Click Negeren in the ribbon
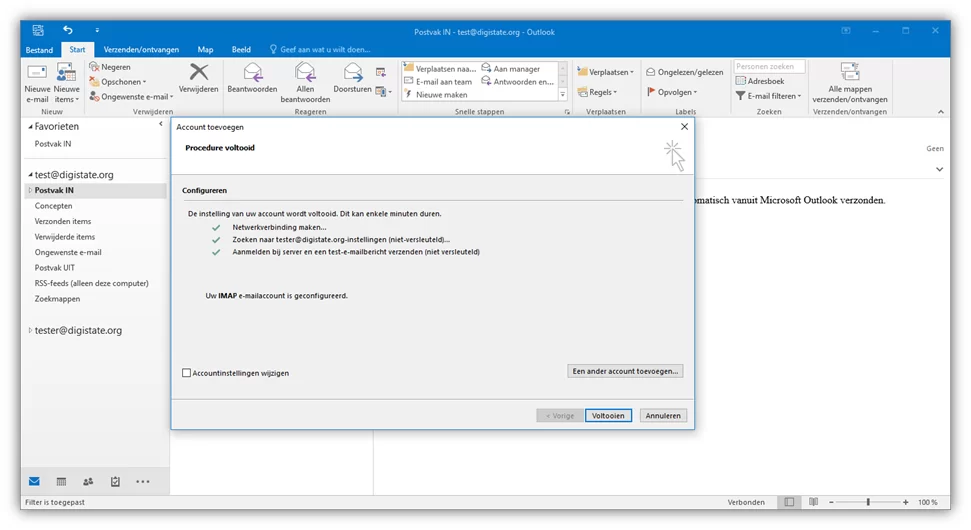971x530 pixels. (x=110, y=67)
